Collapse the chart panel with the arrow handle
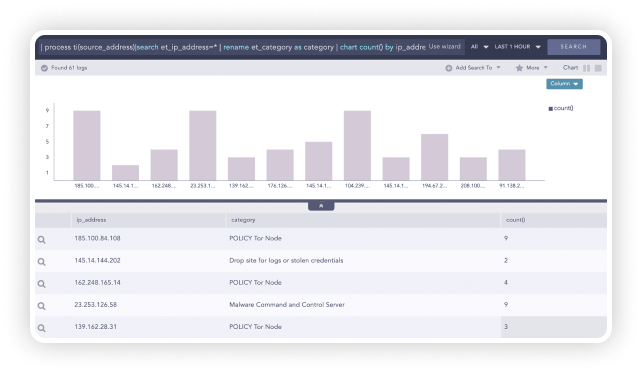 [x=321, y=206]
